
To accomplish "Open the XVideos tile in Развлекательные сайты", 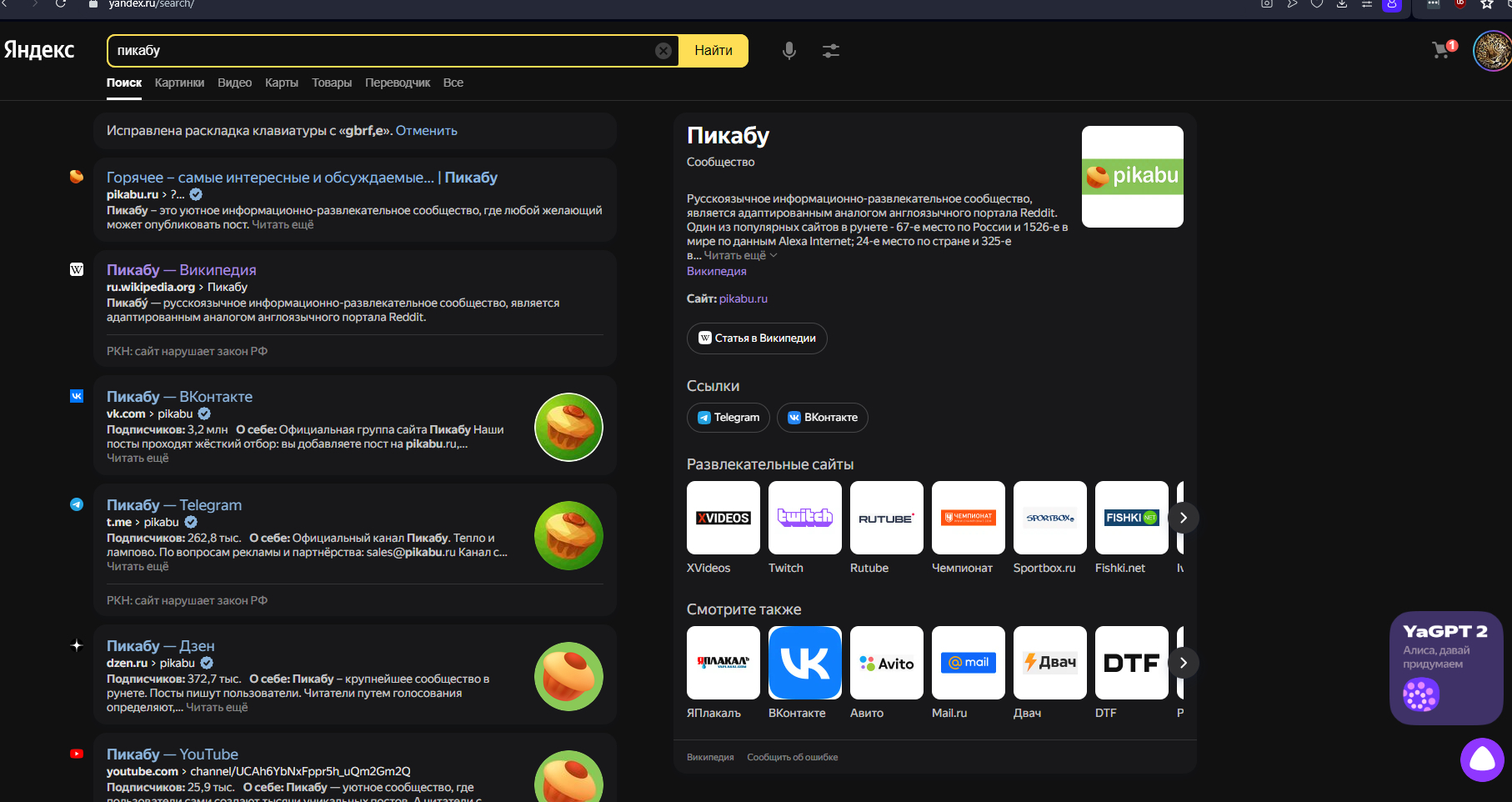I will (723, 518).
